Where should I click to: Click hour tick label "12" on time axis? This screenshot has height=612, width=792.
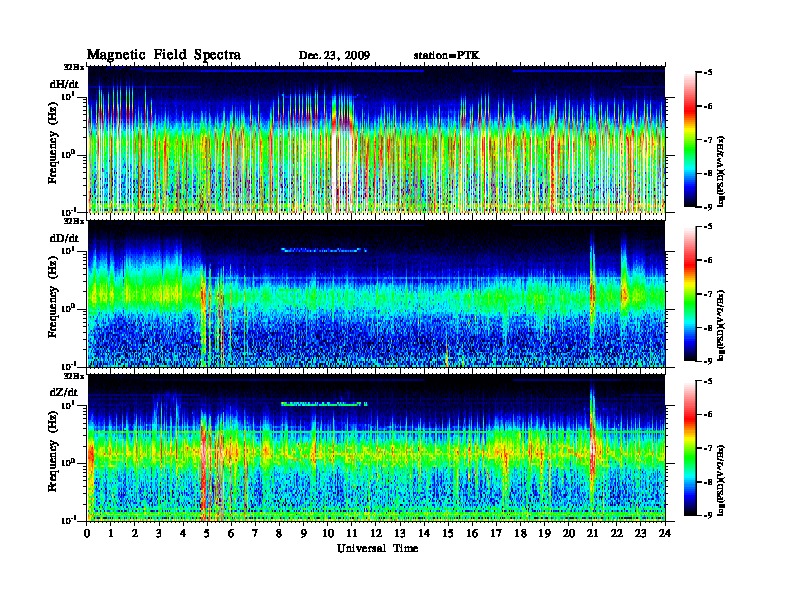click(376, 534)
